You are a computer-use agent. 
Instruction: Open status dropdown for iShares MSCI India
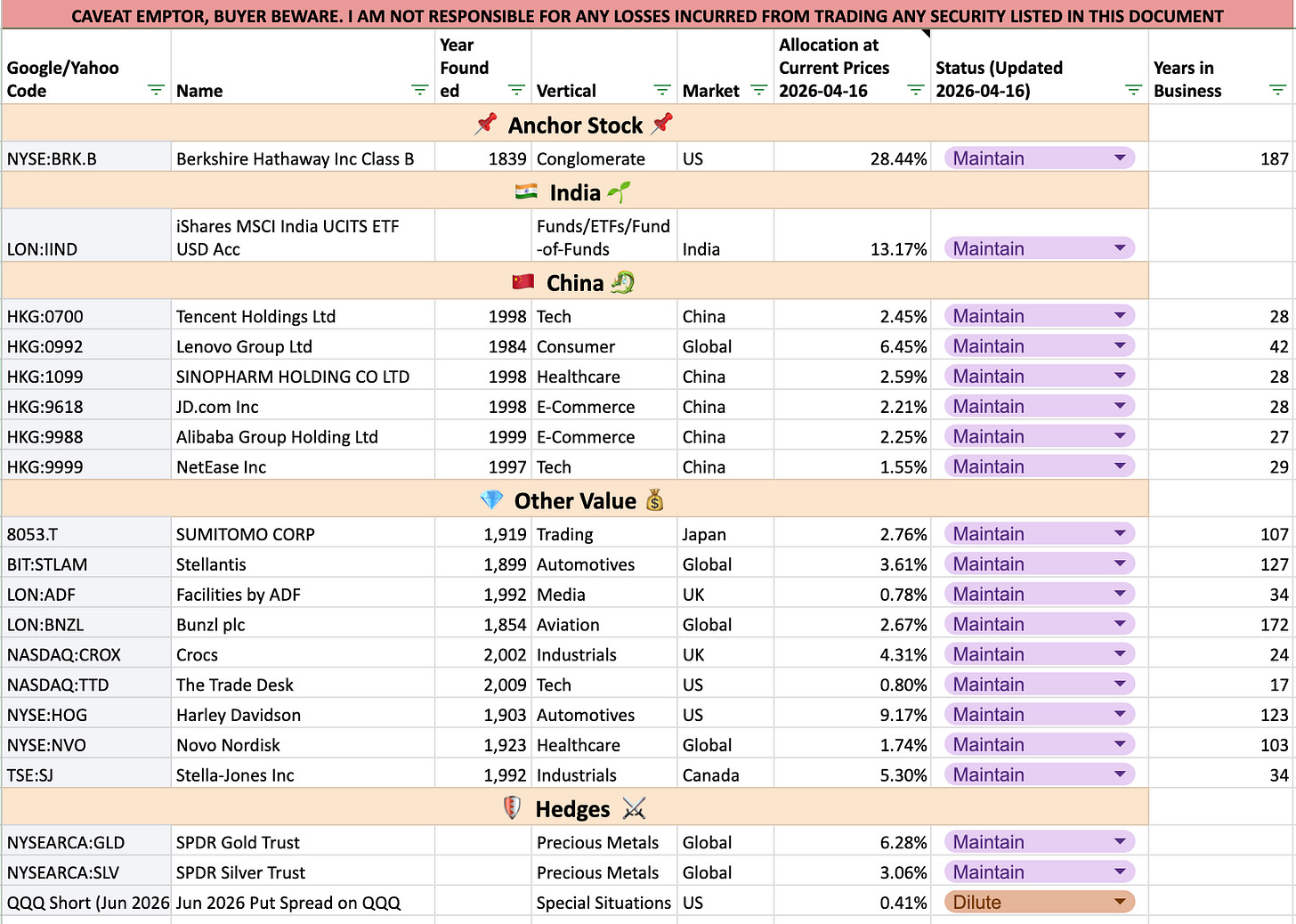click(1040, 249)
